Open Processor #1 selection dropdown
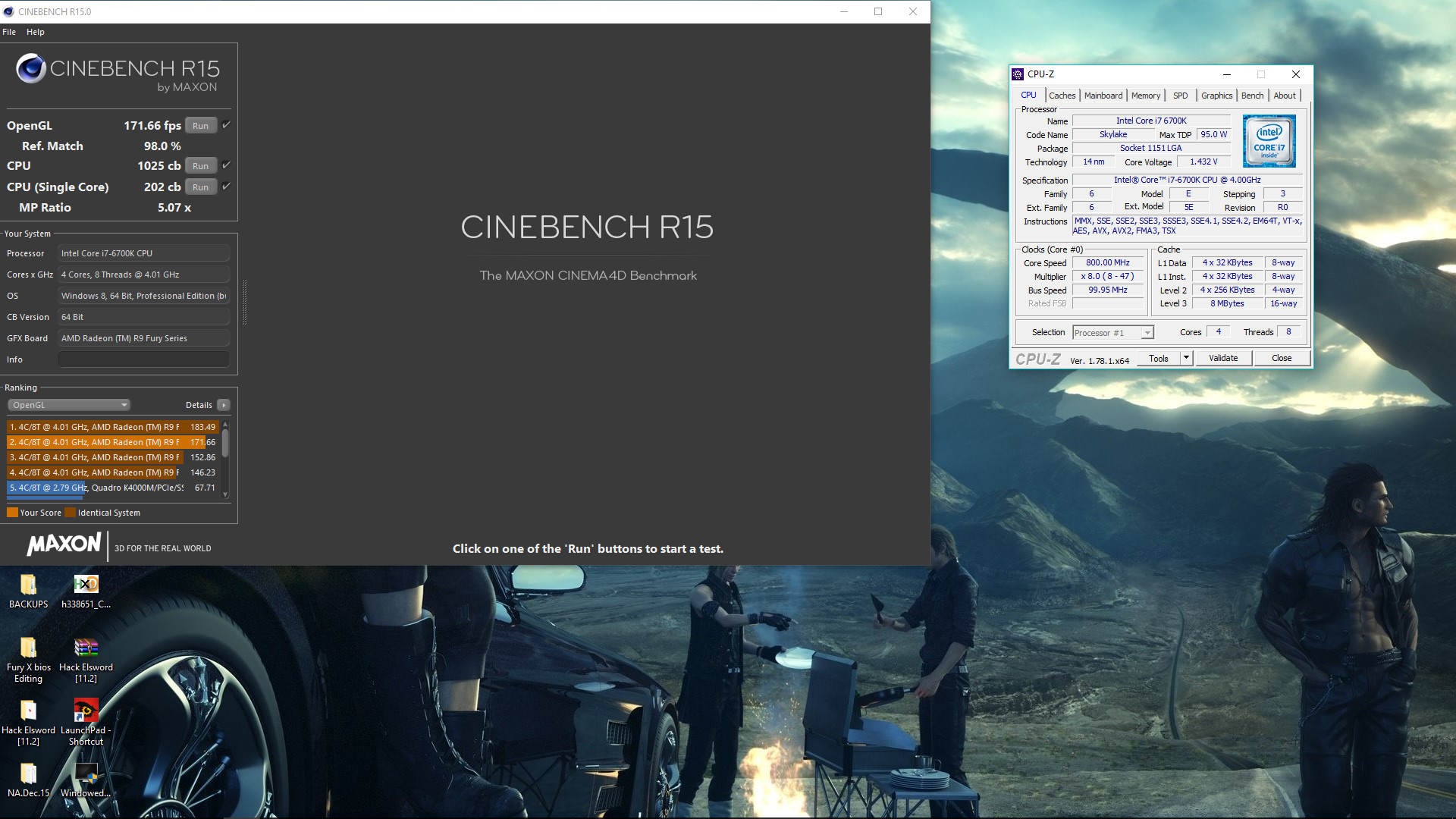Screen dimensions: 1456x819 pyautogui.click(x=1112, y=333)
